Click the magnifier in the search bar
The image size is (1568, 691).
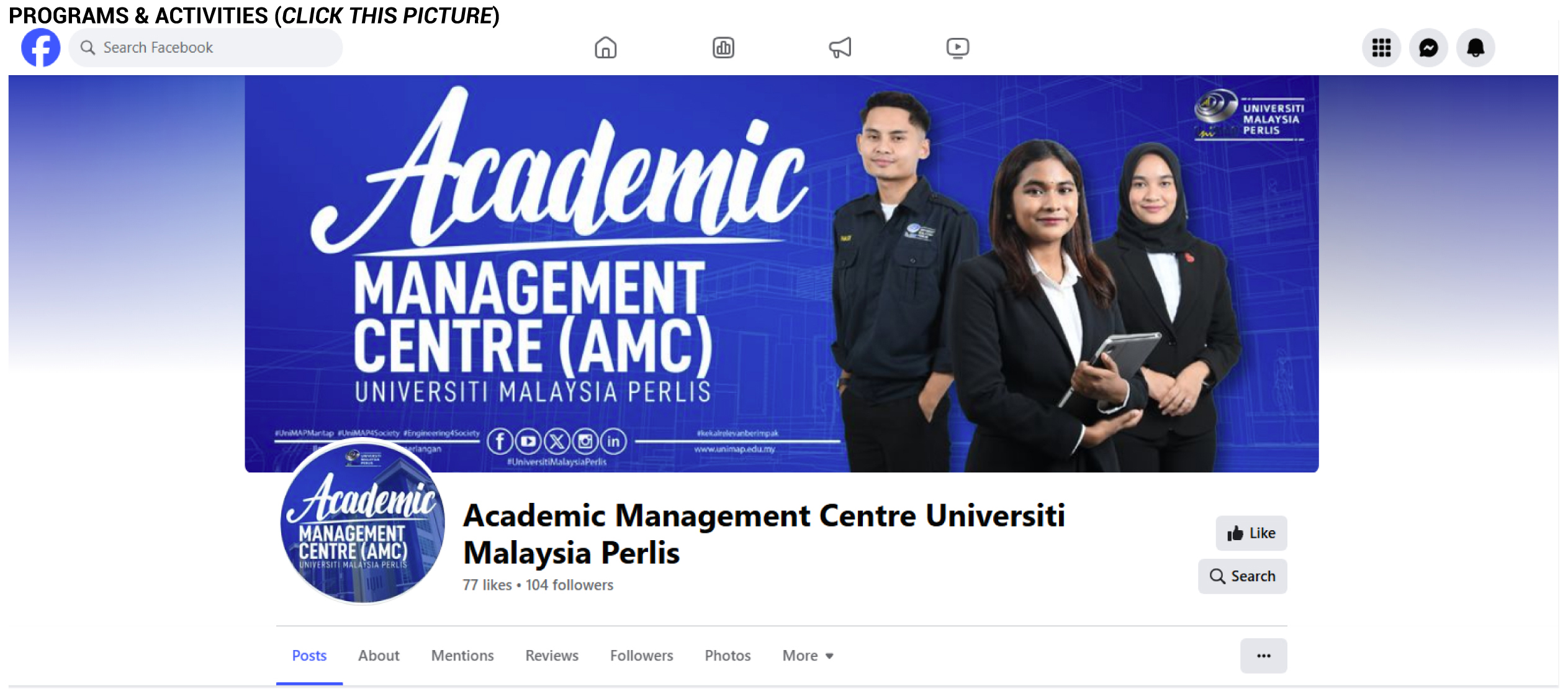[x=88, y=47]
